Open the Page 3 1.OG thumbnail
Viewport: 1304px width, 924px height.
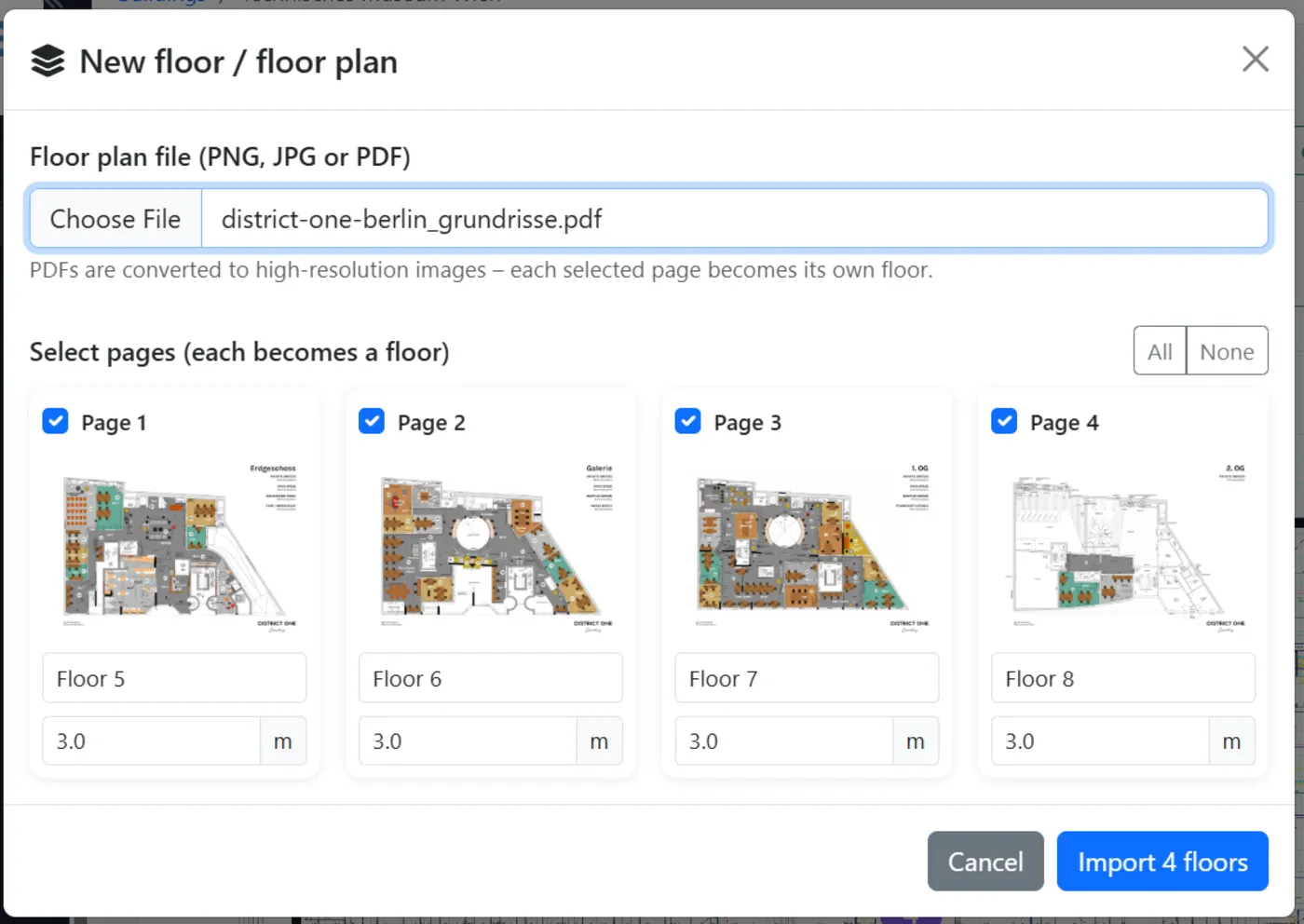[x=808, y=548]
